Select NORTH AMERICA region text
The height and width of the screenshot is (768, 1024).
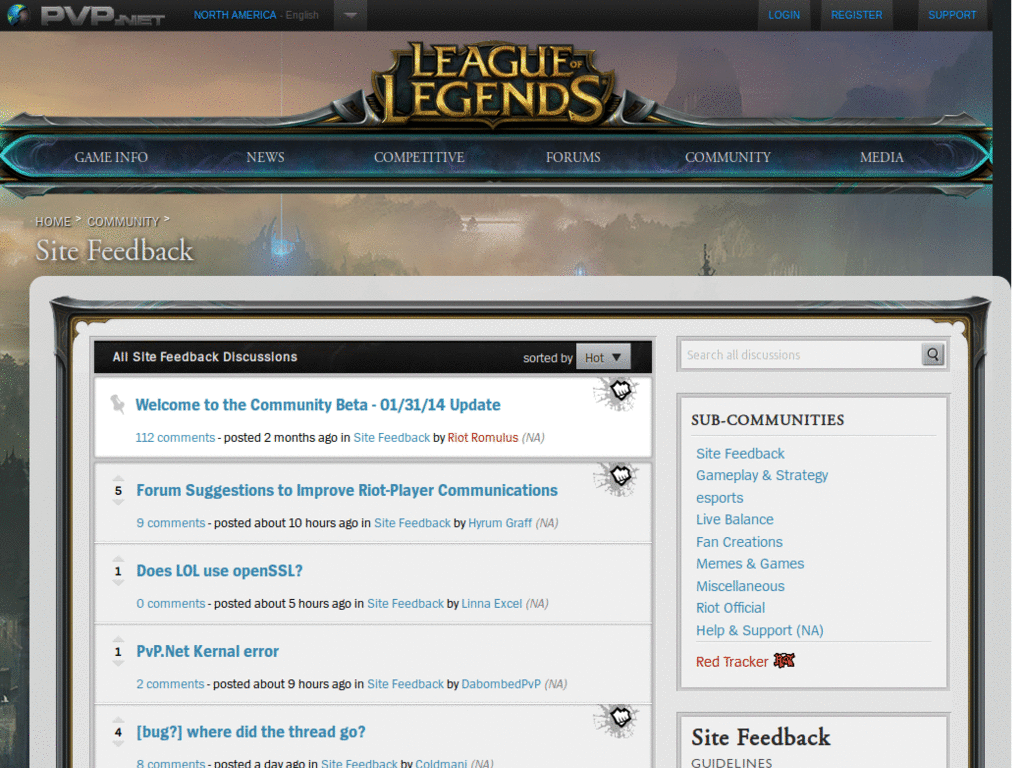click(x=235, y=15)
